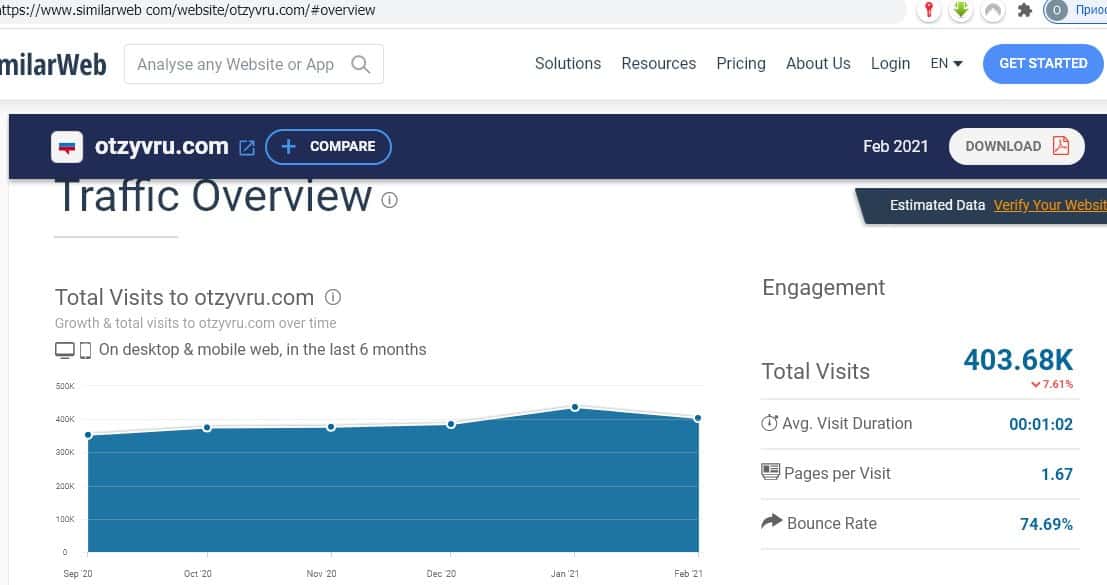Click the Traffic Overview info icon

[x=390, y=200]
